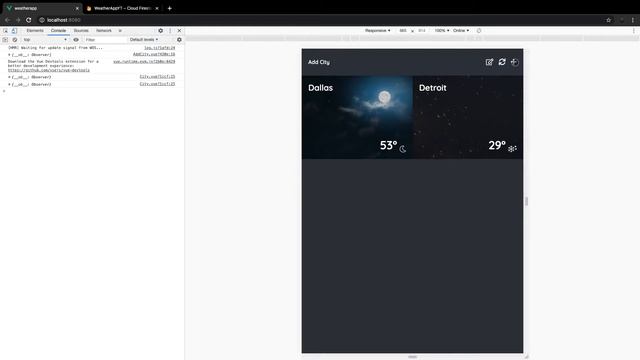This screenshot has width=640, height=360.
Task: Show the console sidebar
Action: tap(5, 40)
